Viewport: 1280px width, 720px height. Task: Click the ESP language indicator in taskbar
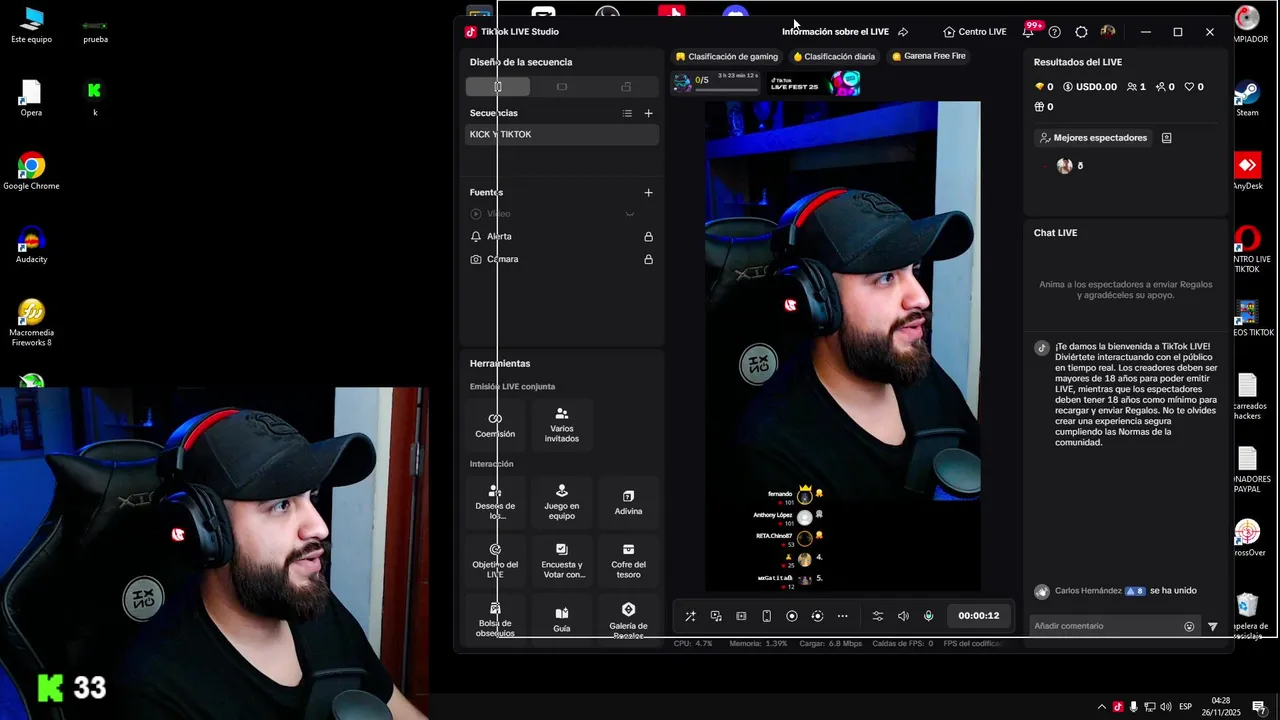click(x=1186, y=707)
